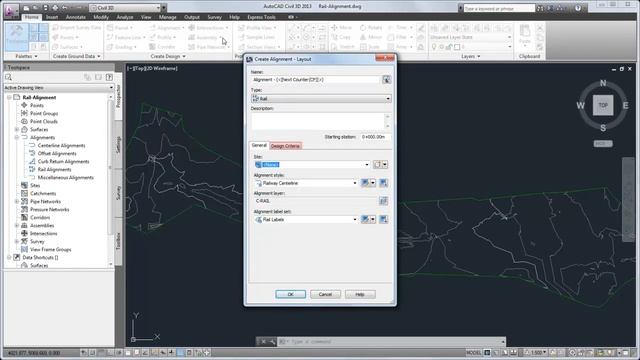The width and height of the screenshot is (640, 360).
Task: Click label set detail icon beside Rail Labels
Action: click(383, 220)
